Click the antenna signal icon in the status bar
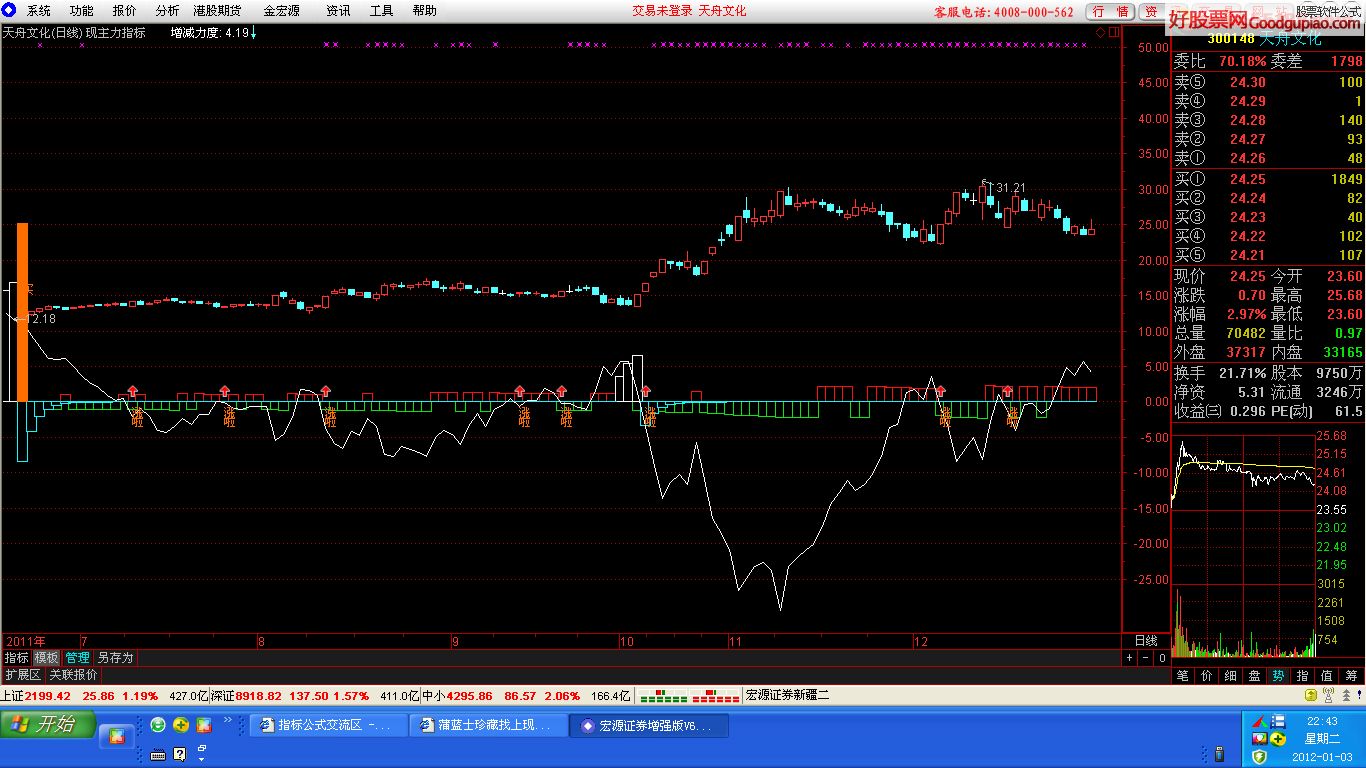The width and height of the screenshot is (1366, 768). [x=1328, y=695]
